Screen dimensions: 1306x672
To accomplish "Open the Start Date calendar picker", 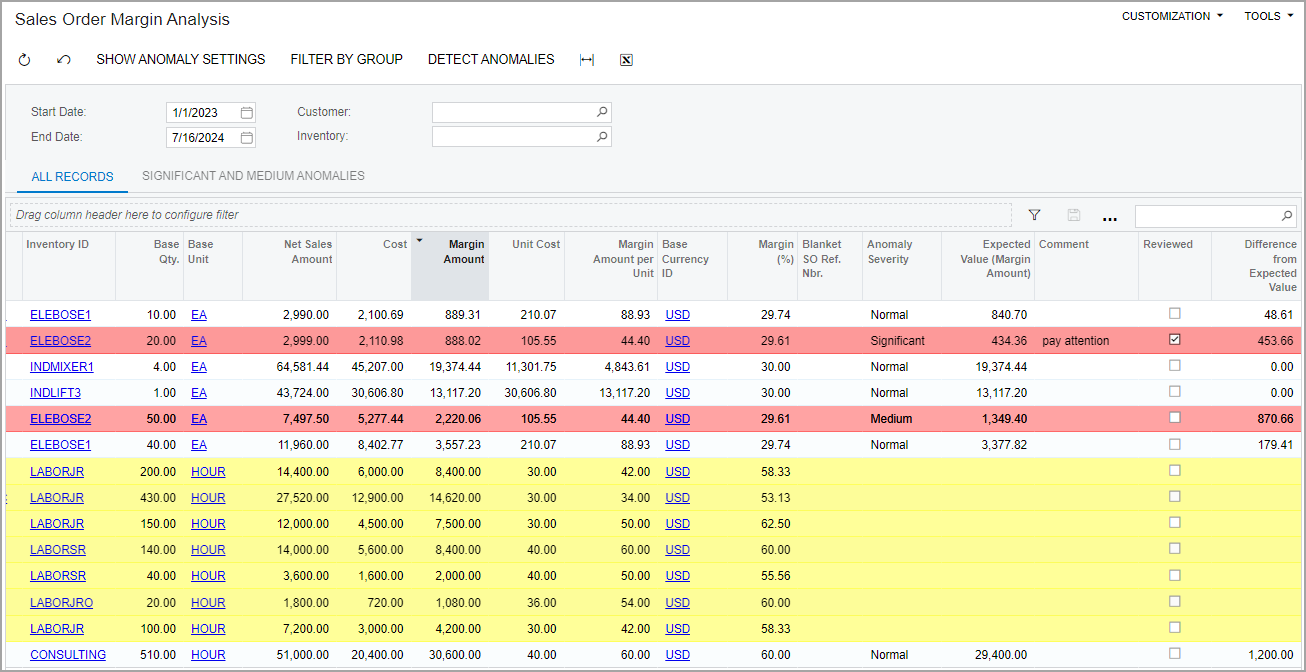I will click(x=247, y=113).
